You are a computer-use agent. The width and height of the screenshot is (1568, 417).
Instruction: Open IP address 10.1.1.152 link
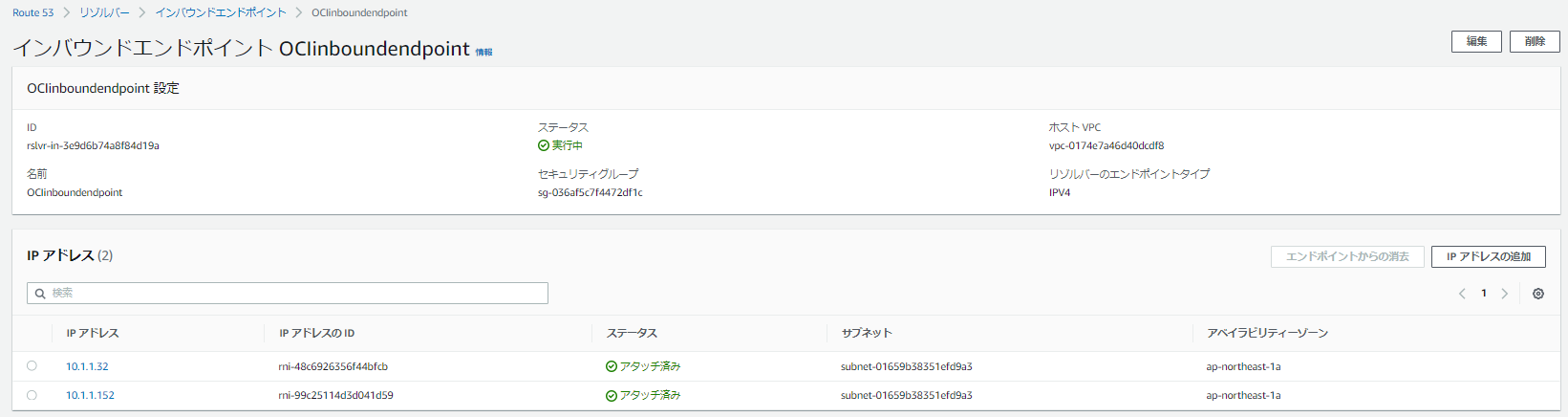pos(90,395)
